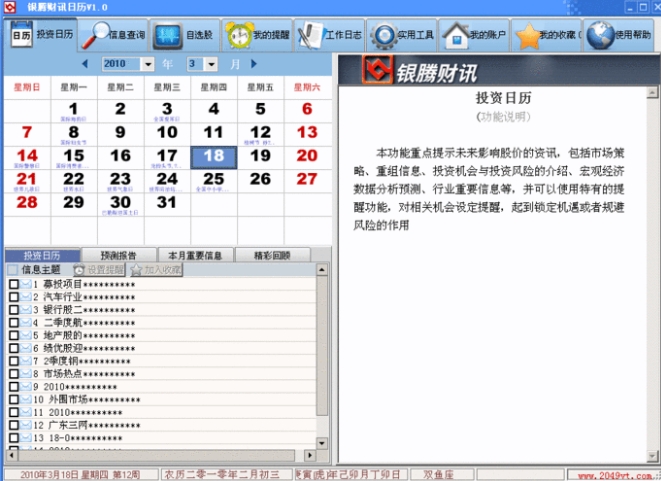The image size is (661, 481).
Task: Open 我的提醒 alarm clock icon
Action: click(239, 35)
